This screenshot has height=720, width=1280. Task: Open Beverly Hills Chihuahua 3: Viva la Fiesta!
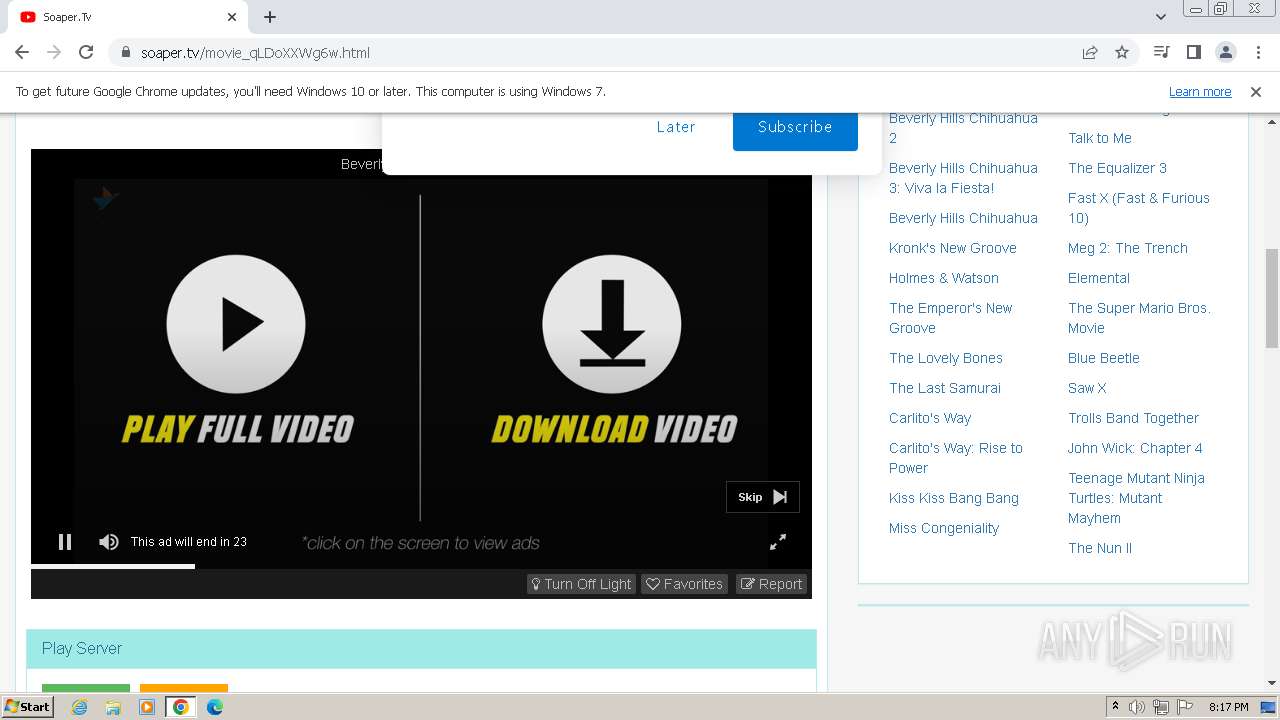[963, 178]
